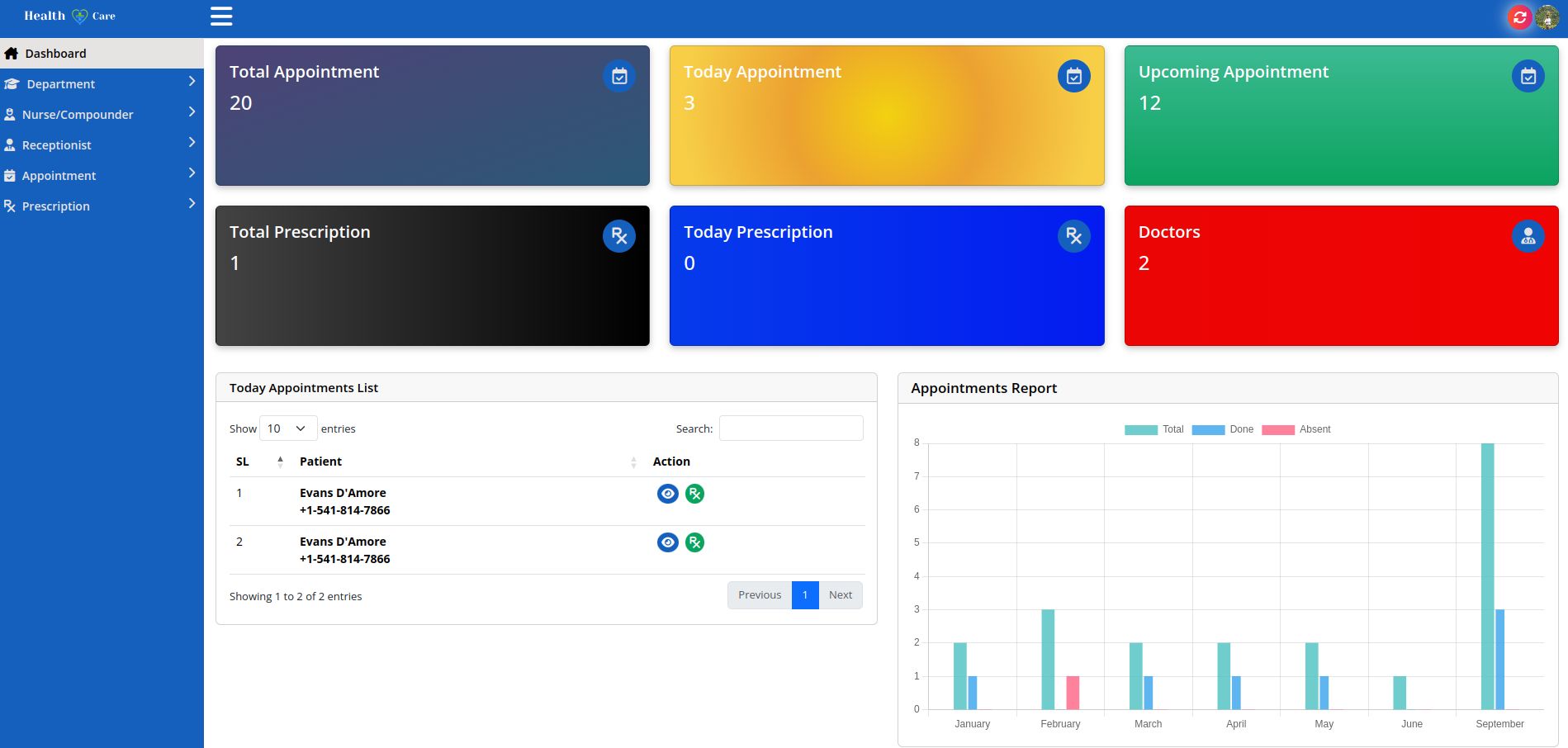Click the Appointment calendar icon in sidebar
Viewport: 1568px width, 748px height.
[10, 176]
